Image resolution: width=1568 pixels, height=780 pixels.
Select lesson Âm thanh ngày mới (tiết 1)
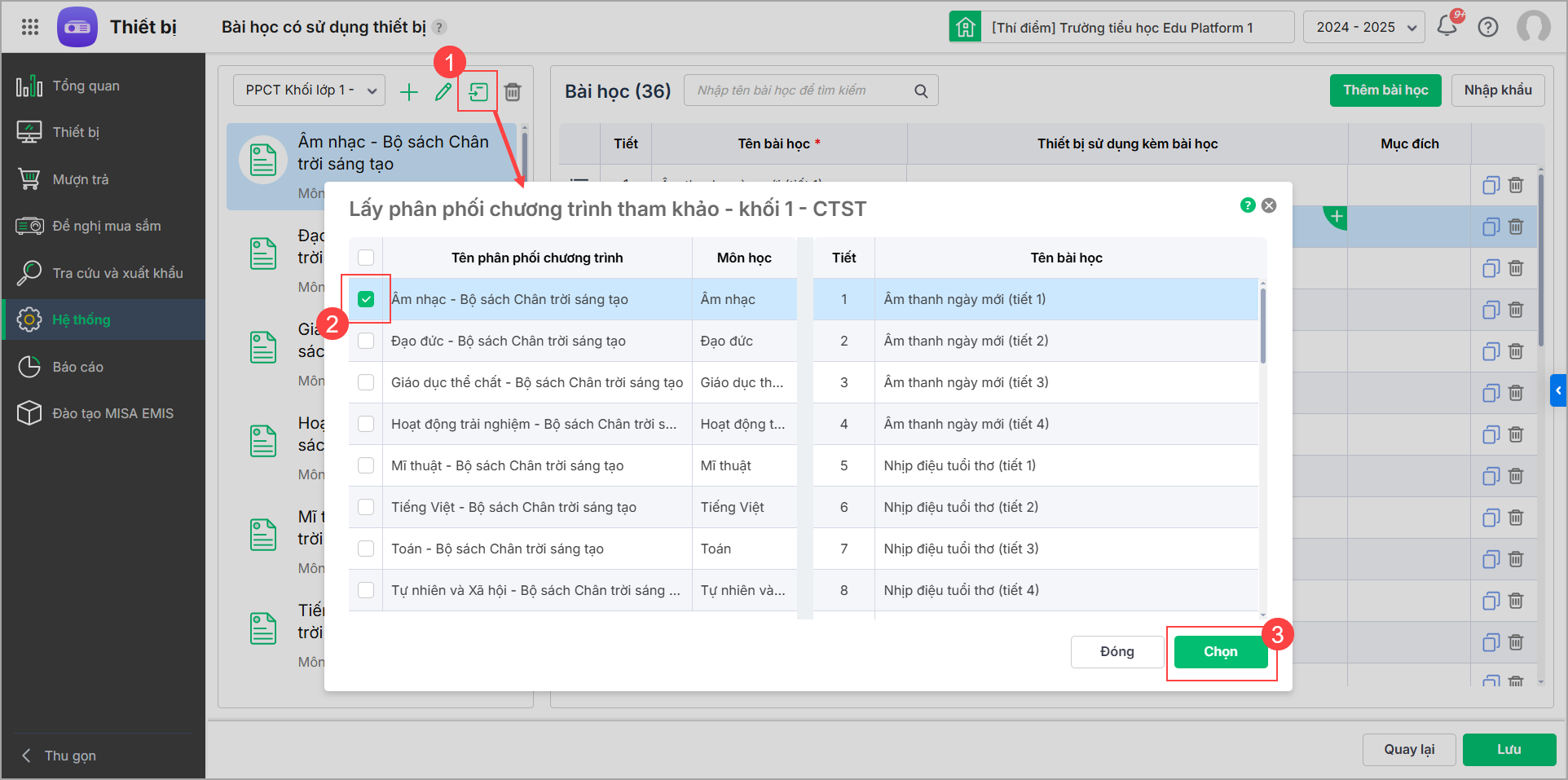coord(1037,299)
